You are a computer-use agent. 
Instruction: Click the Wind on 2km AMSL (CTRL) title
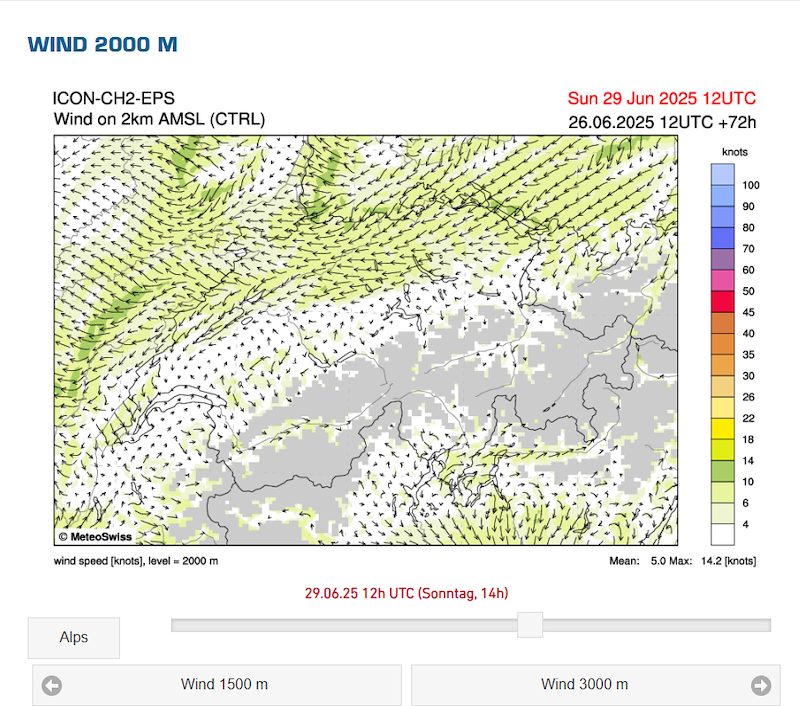pos(159,119)
